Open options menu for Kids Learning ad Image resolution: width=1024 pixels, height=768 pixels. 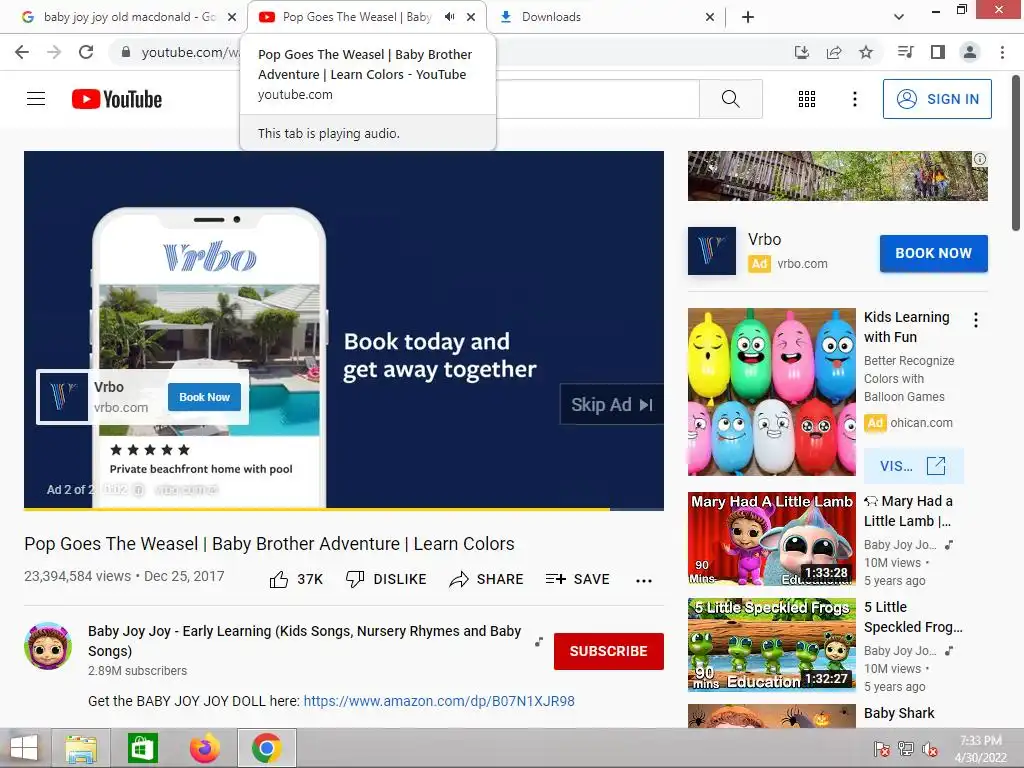[976, 320]
